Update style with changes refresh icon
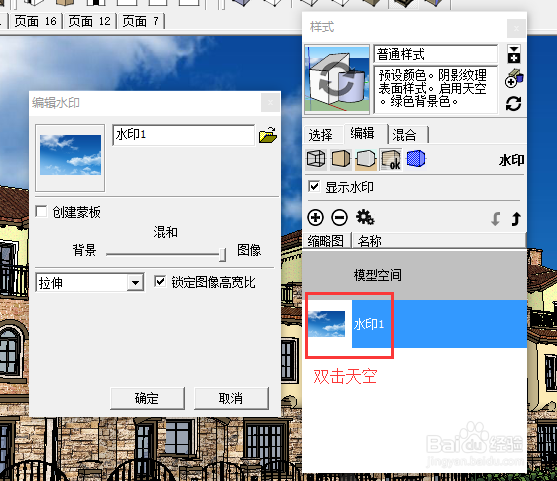557x481 pixels. (514, 104)
